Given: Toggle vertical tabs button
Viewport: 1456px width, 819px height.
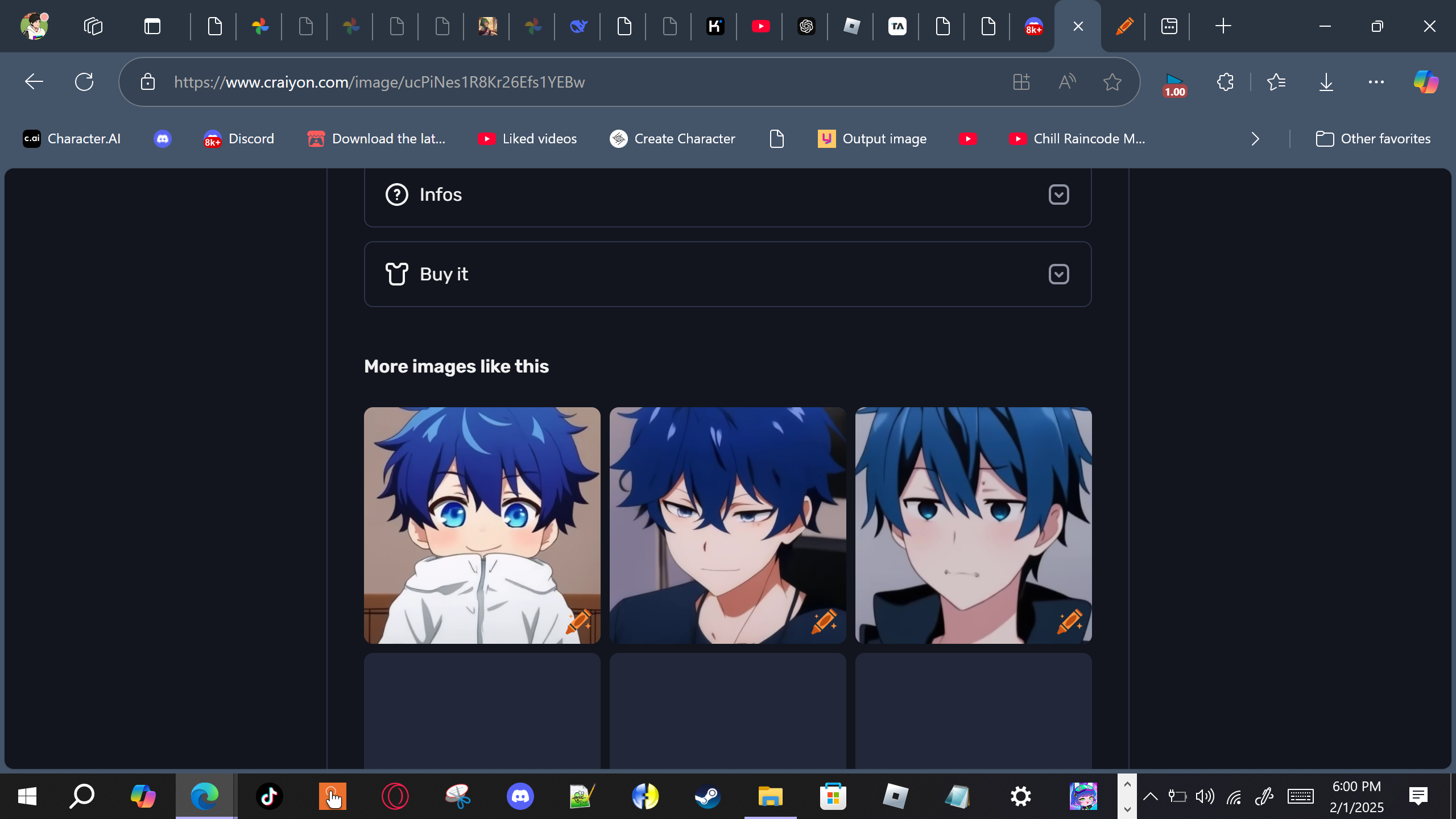Looking at the screenshot, I should click(x=152, y=26).
